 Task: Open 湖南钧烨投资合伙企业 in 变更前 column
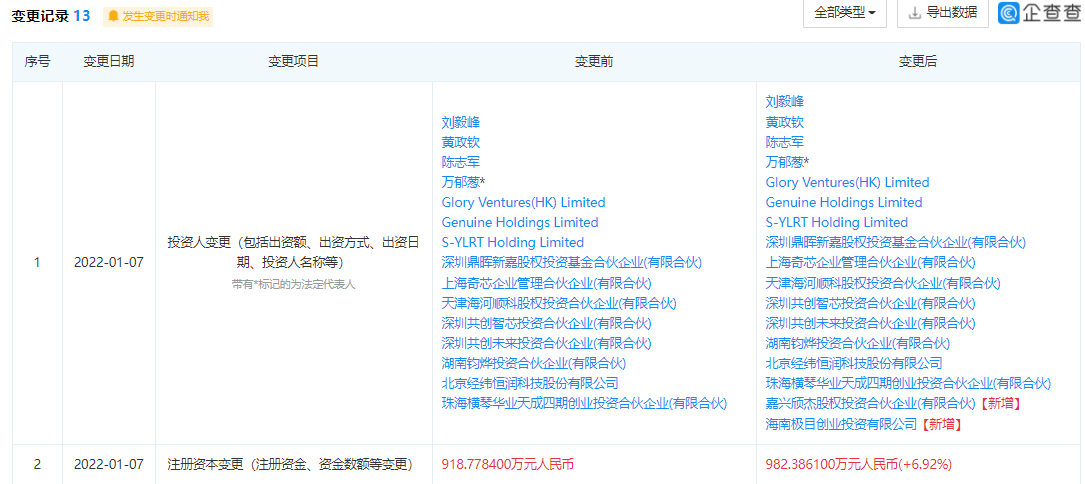534,363
